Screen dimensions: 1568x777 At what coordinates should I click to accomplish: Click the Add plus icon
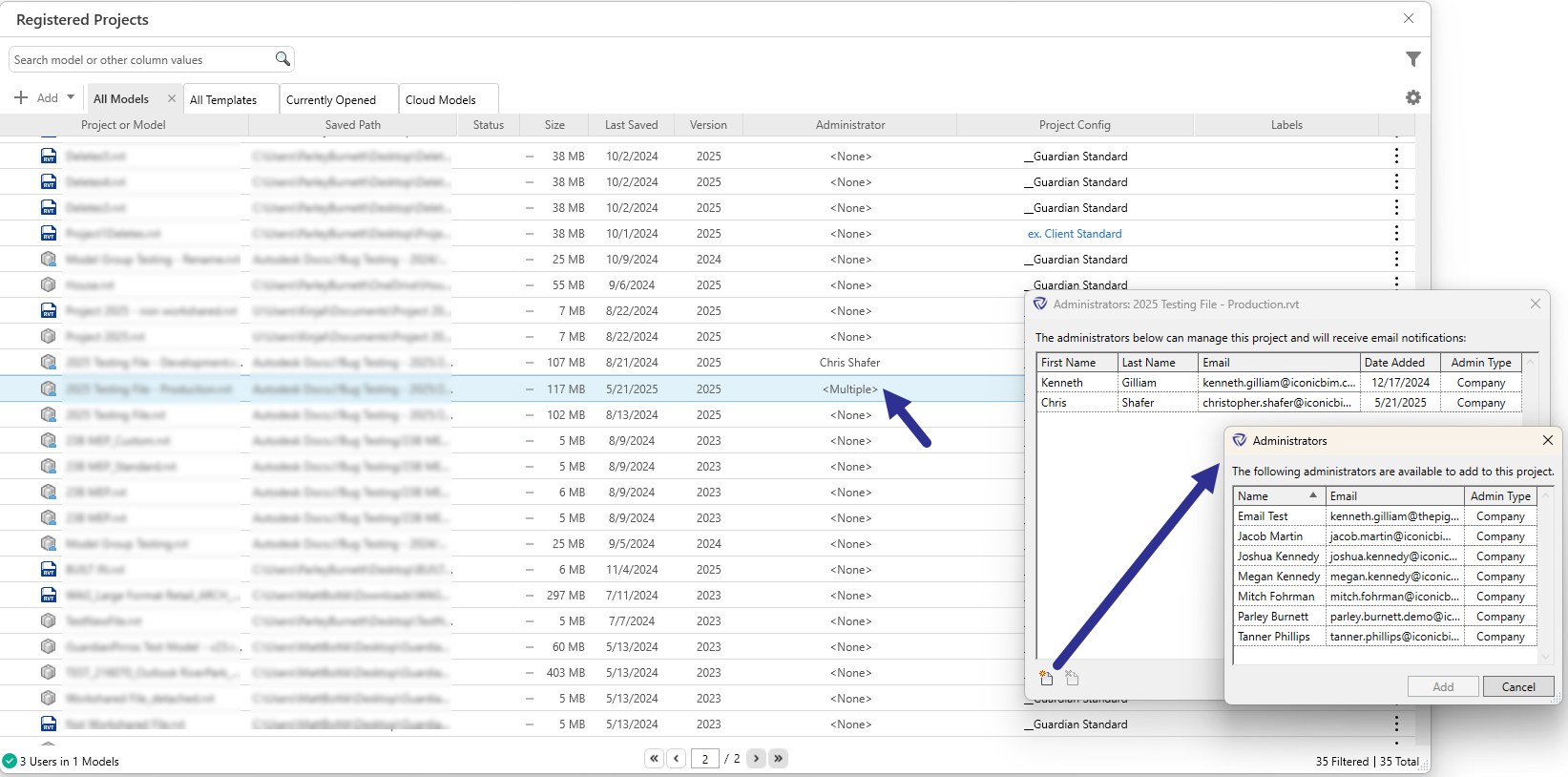click(x=21, y=97)
